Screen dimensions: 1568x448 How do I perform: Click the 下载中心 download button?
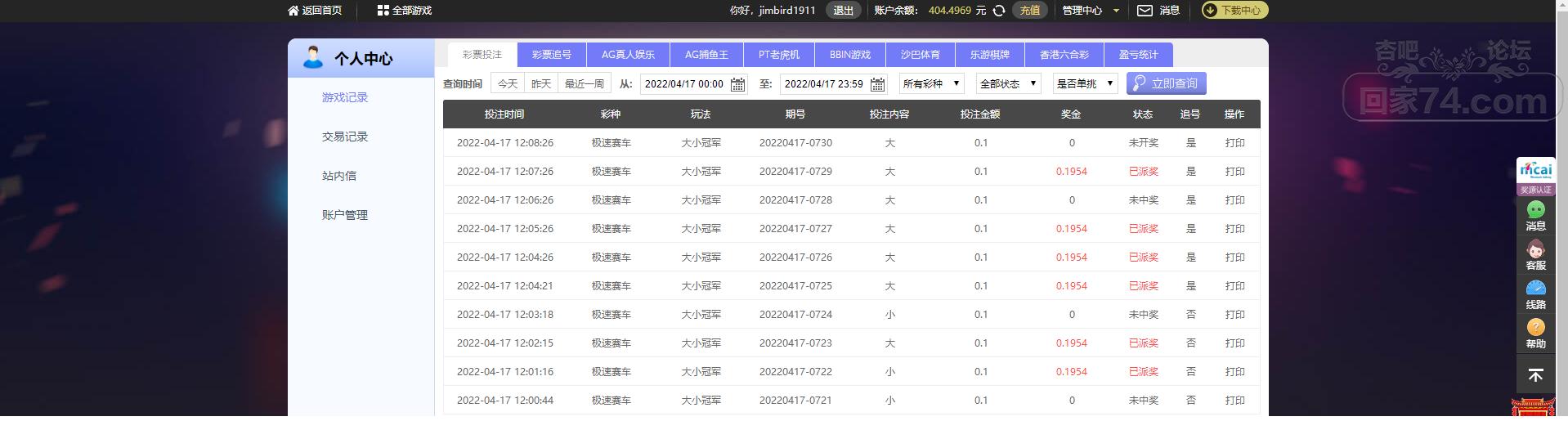click(x=1235, y=10)
